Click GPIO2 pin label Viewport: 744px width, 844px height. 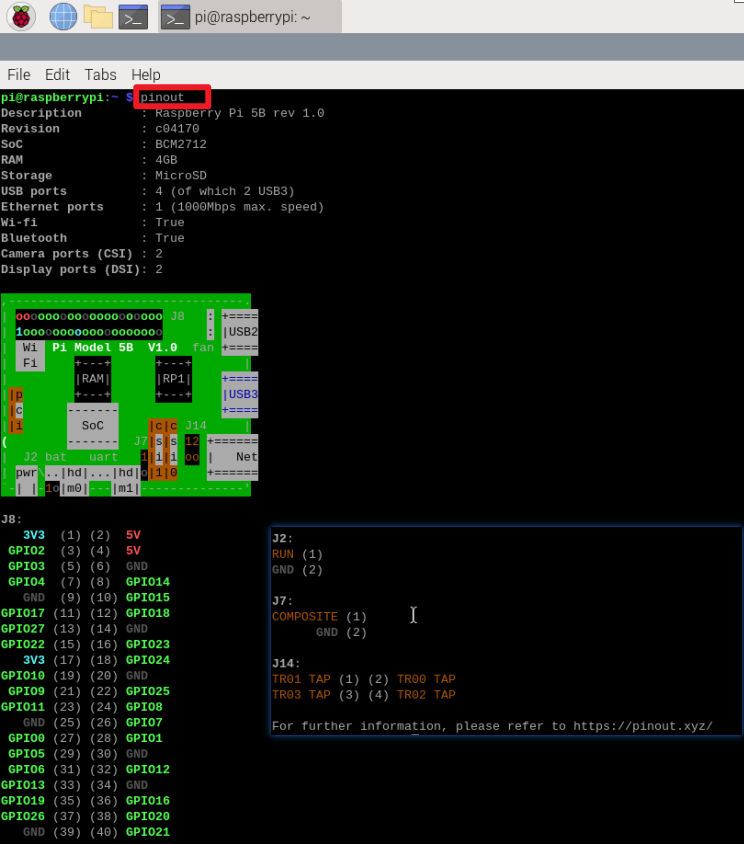click(26, 551)
